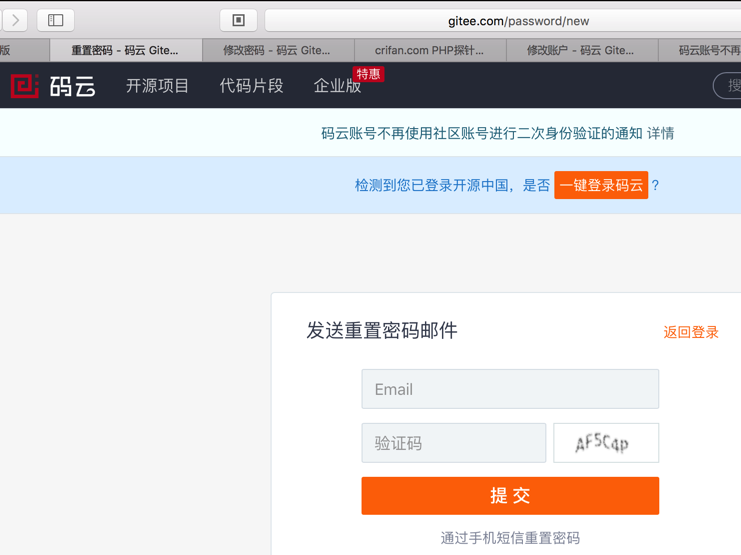
Task: Click 返回登录 to return to login
Action: [x=691, y=332]
